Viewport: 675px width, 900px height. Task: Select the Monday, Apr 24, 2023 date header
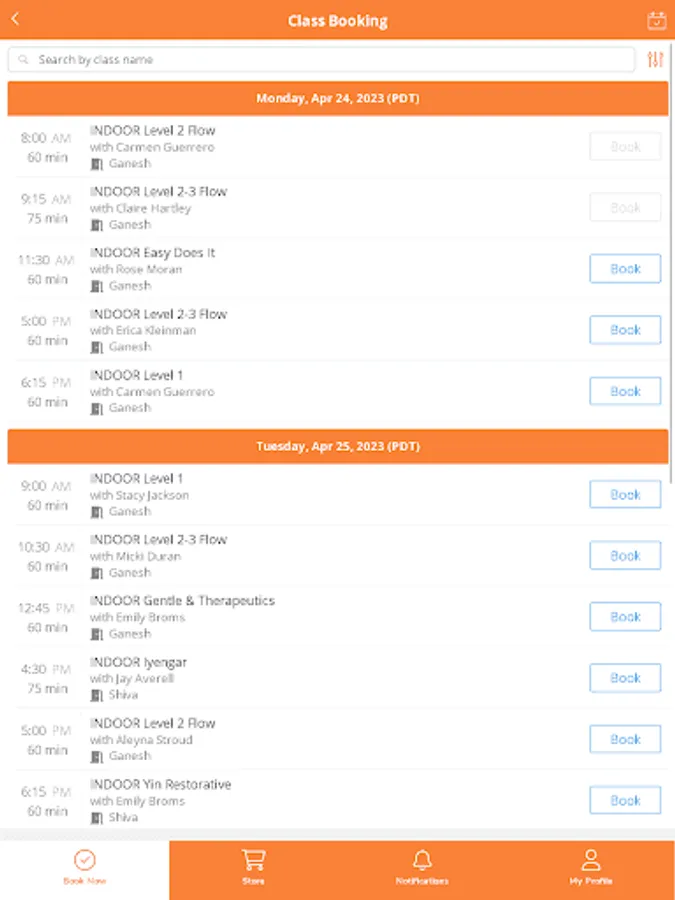click(337, 99)
